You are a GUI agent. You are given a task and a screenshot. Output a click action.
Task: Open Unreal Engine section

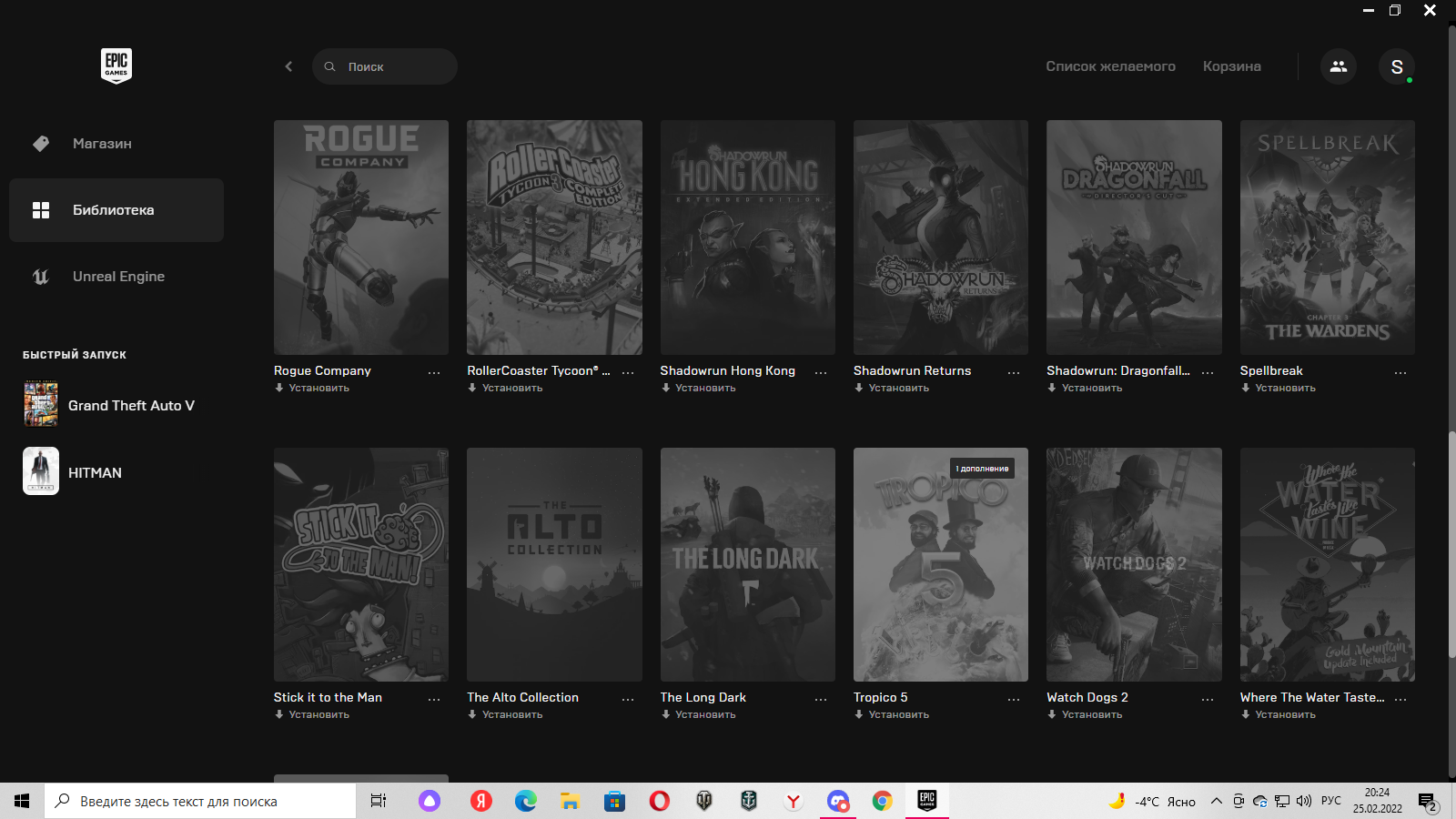point(116,277)
